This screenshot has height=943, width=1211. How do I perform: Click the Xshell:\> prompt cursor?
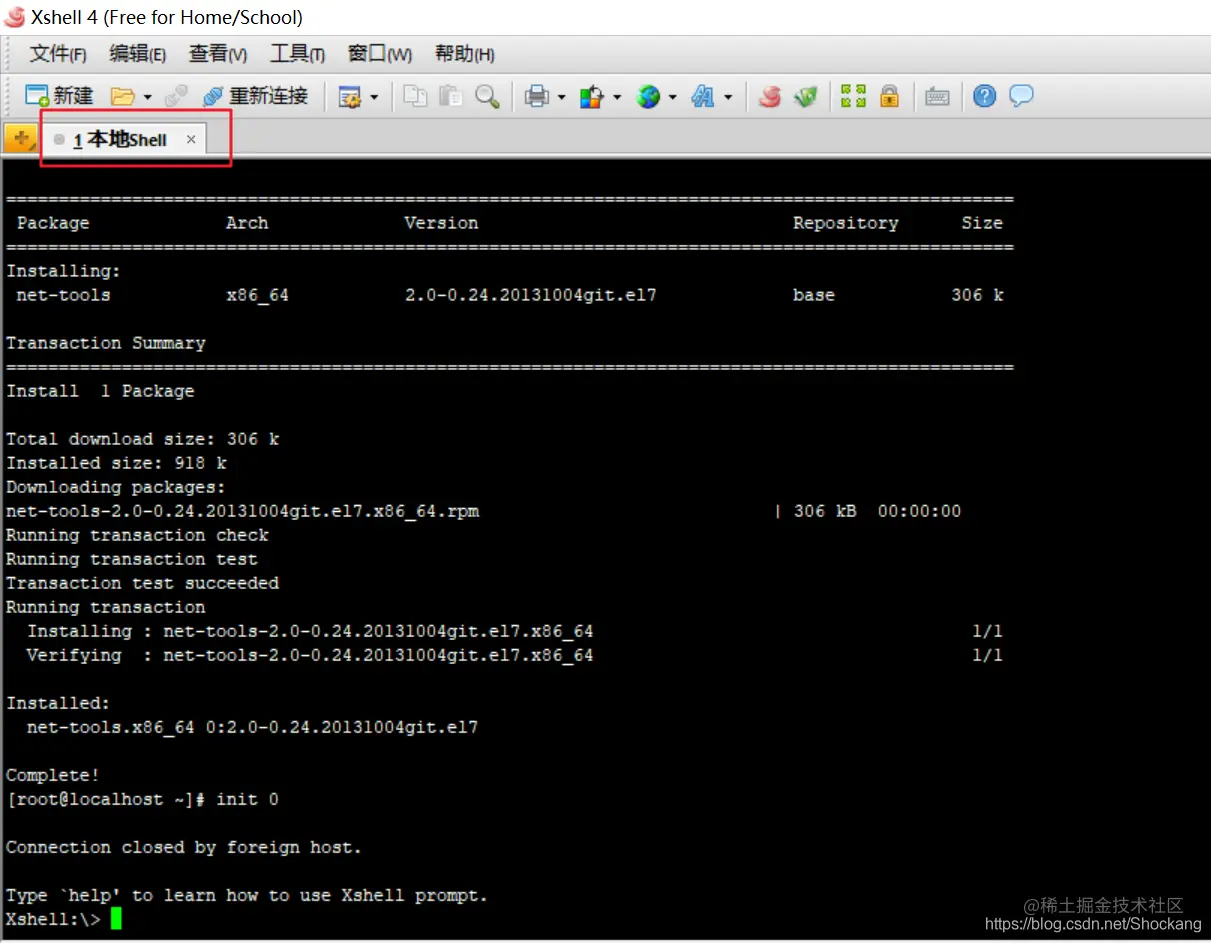pos(116,918)
